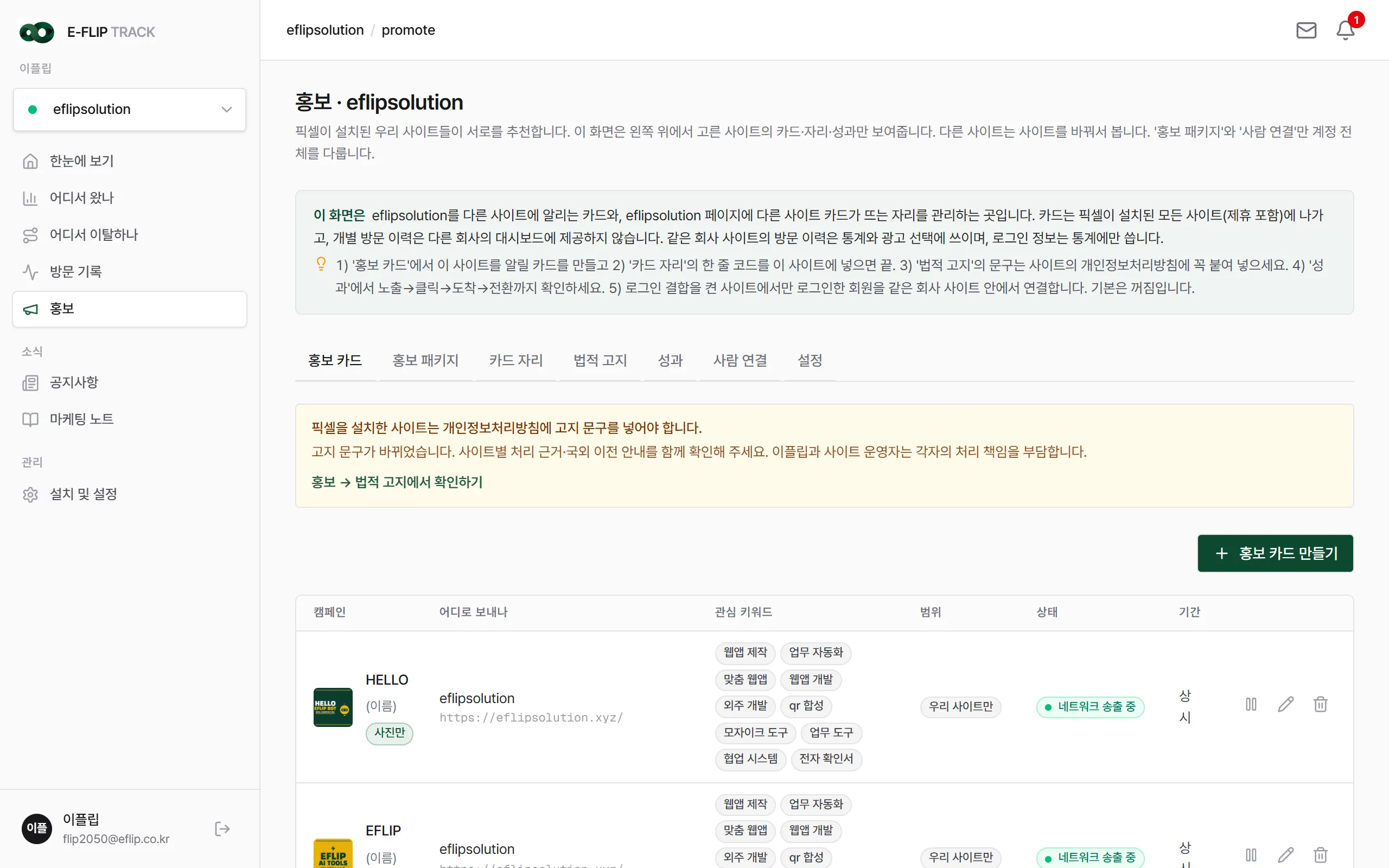The image size is (1389, 868).
Task: Open 어디서 왔나 in the sidebar
Action: pos(130,197)
